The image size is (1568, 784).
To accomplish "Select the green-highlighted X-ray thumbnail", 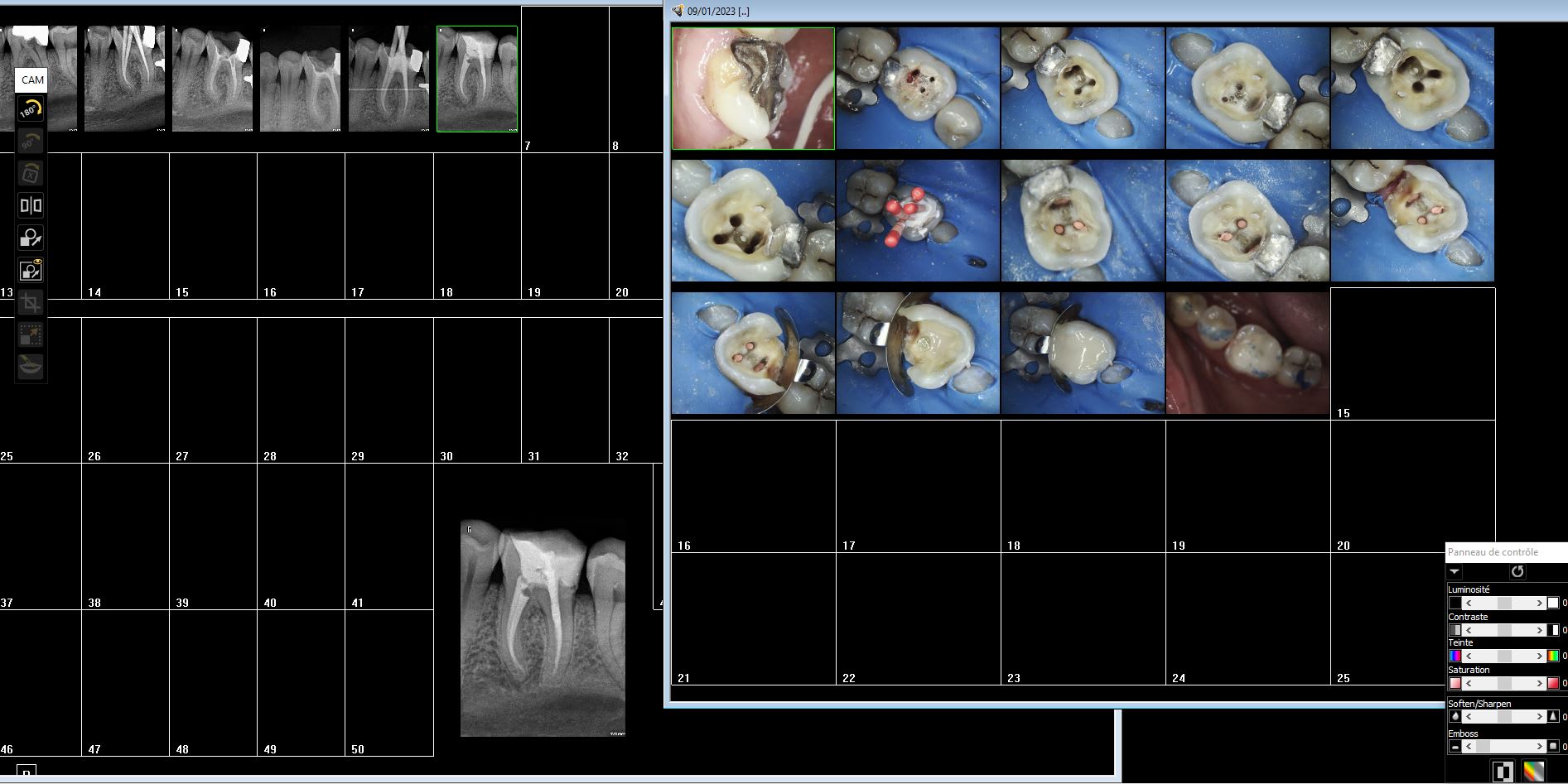I will click(x=477, y=79).
